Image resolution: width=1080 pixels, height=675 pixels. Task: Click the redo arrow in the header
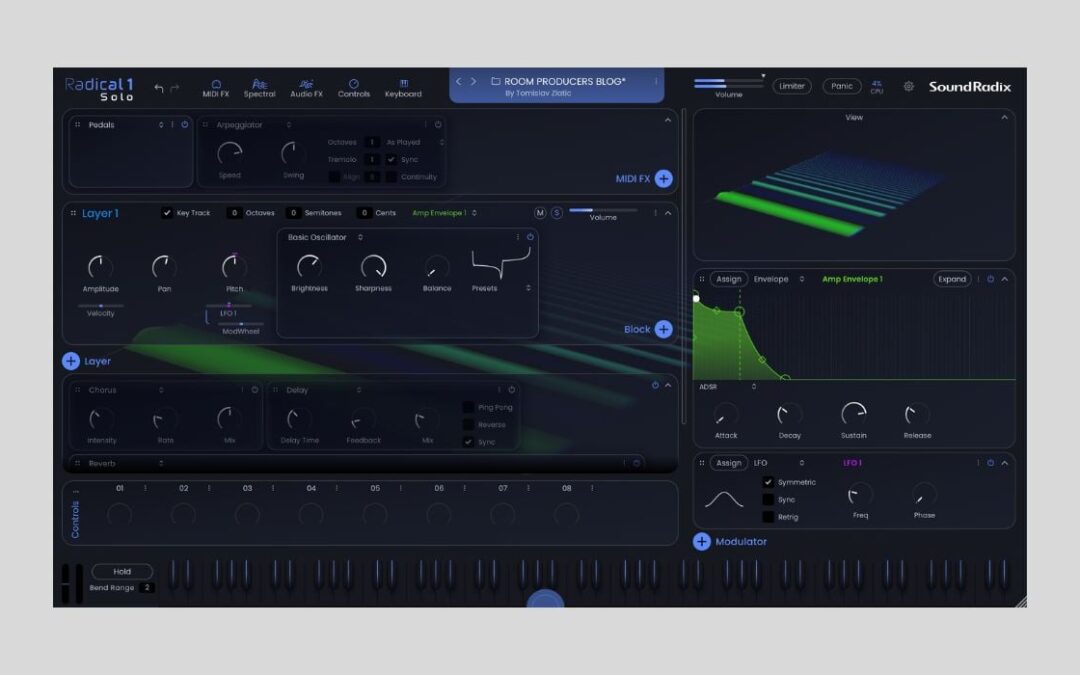[175, 87]
